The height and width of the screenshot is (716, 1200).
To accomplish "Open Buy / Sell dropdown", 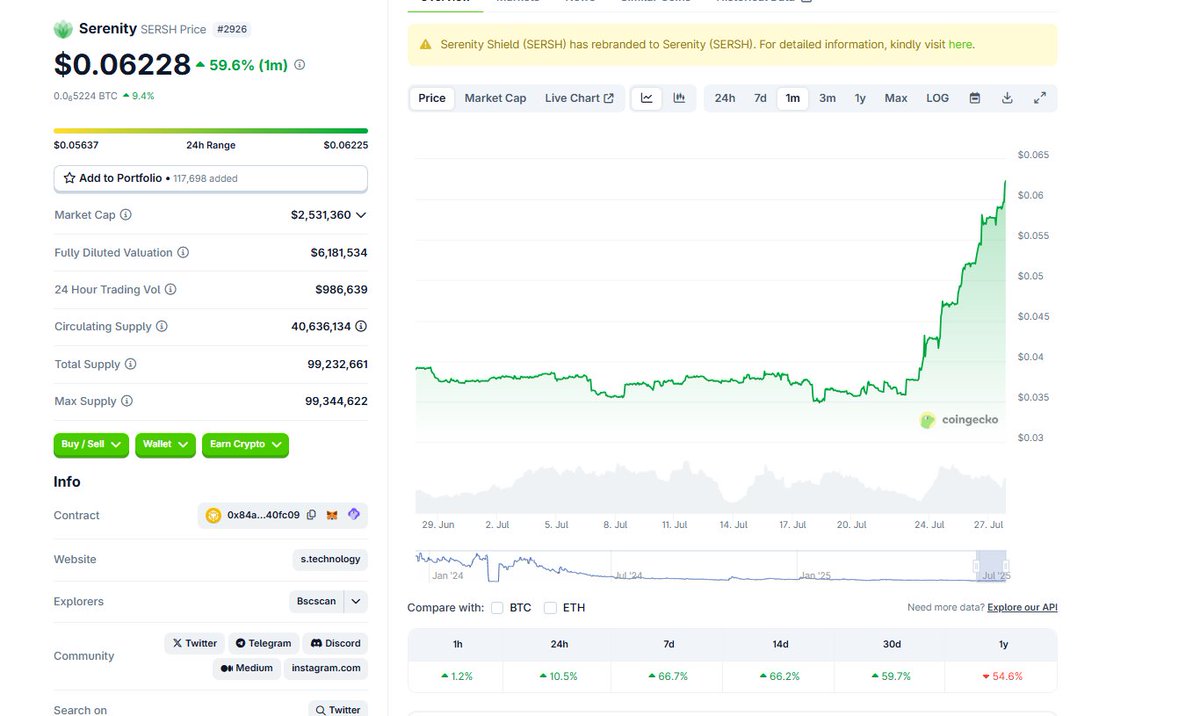I will click(92, 444).
